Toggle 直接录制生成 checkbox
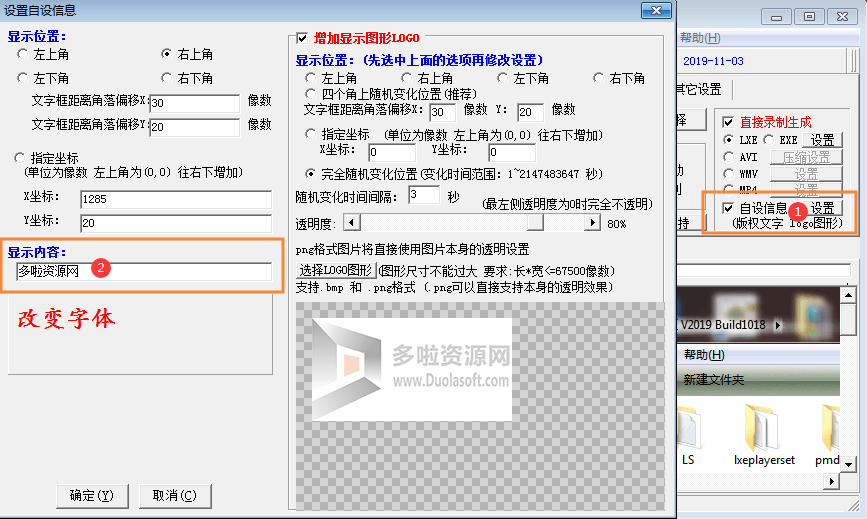The image size is (867, 519). (x=728, y=122)
